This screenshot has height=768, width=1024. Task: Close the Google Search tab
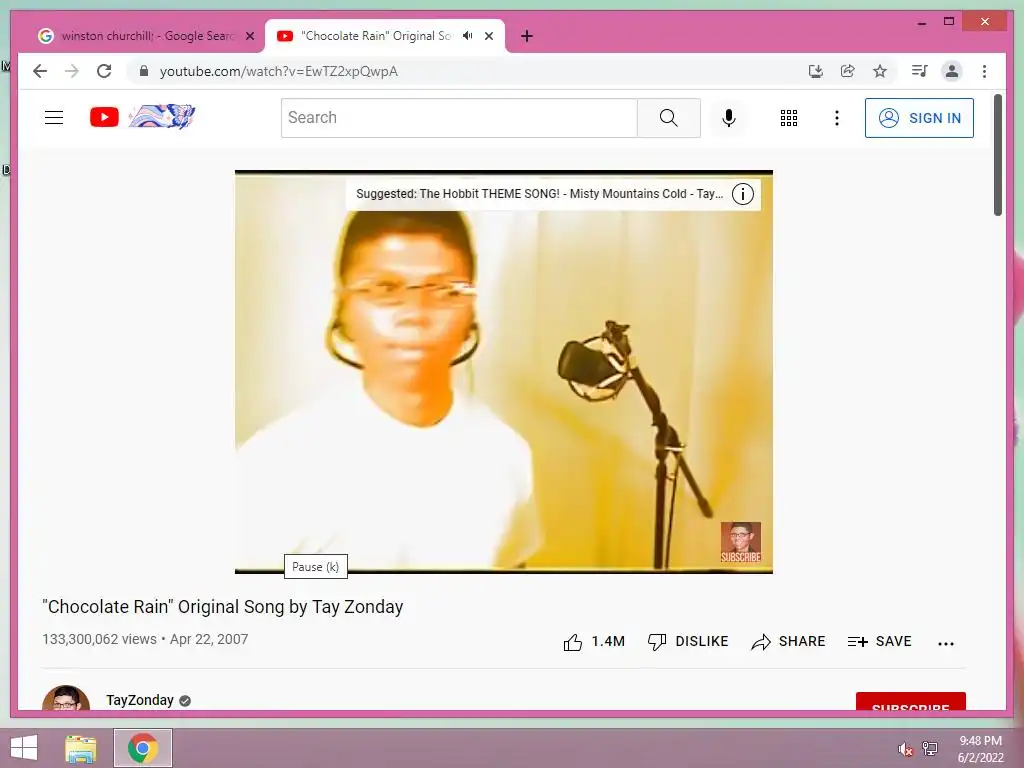pyautogui.click(x=249, y=36)
